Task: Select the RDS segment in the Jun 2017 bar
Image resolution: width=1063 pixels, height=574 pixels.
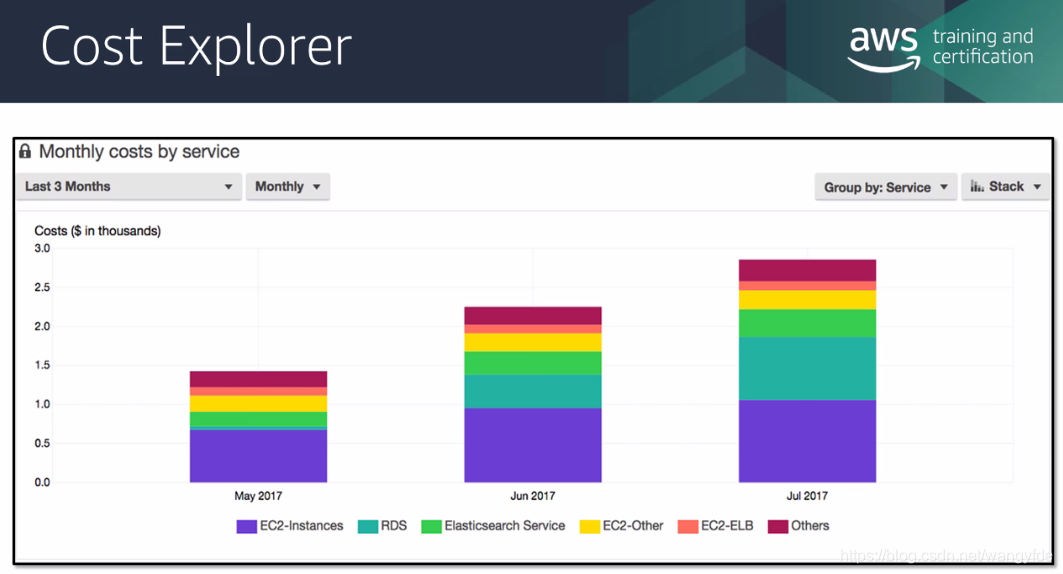Action: tap(533, 391)
